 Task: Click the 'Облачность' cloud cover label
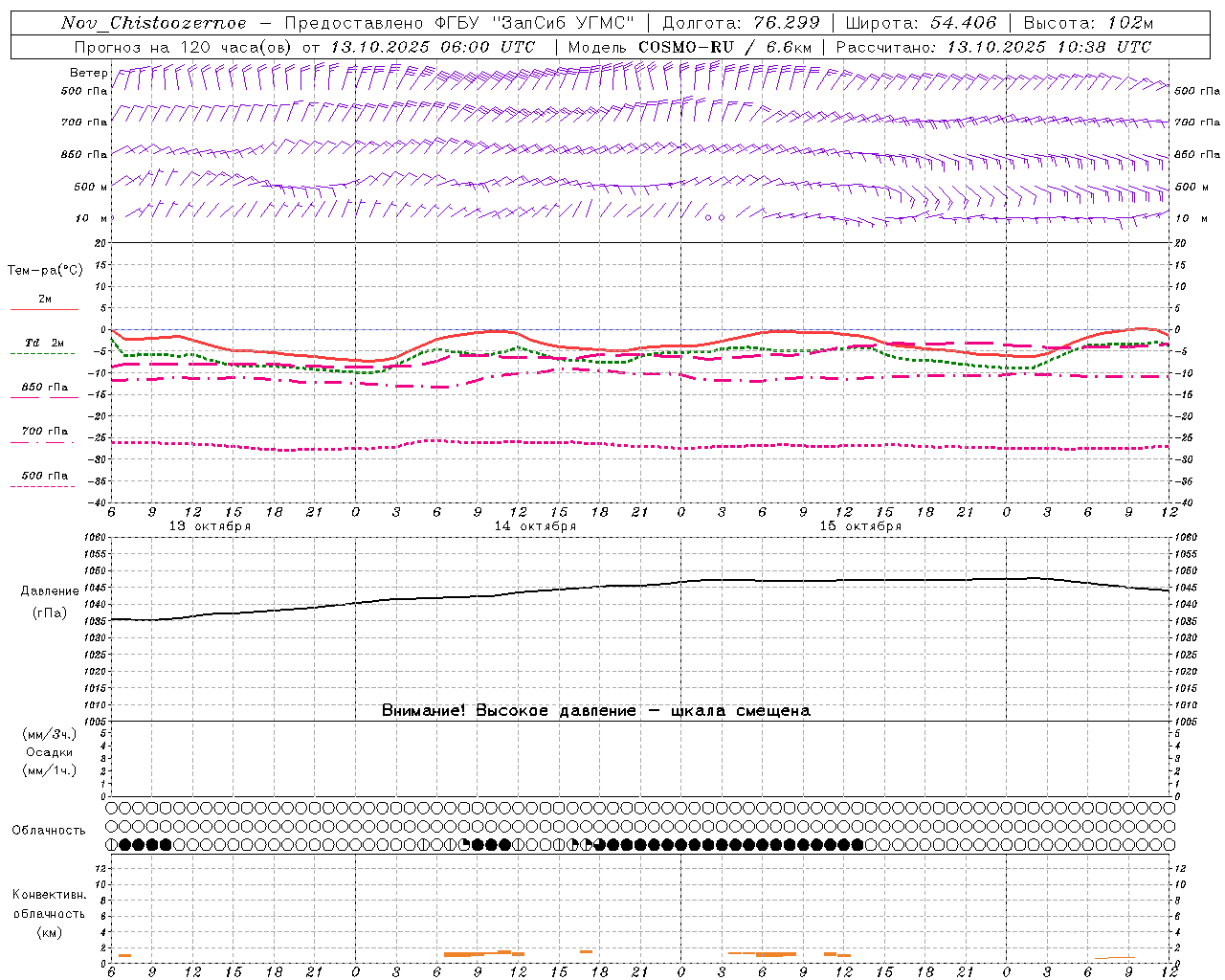click(x=49, y=830)
